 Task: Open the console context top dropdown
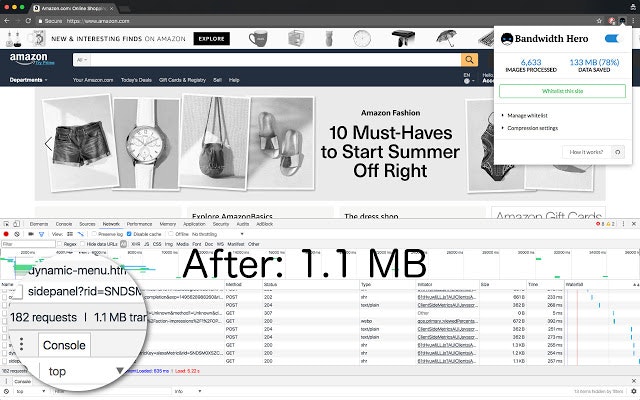[x=31, y=391]
